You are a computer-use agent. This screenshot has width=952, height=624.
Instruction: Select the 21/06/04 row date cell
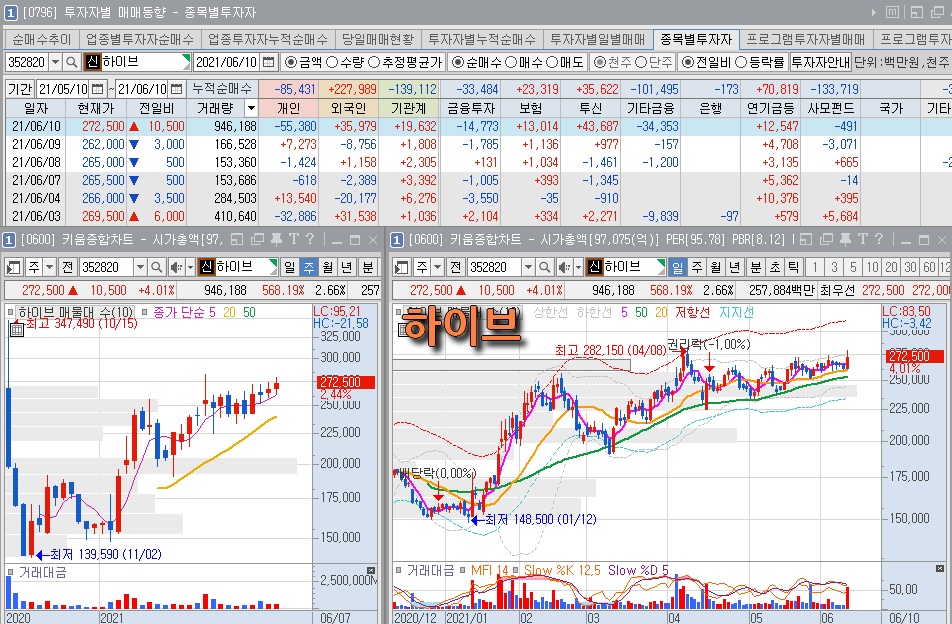(x=36, y=198)
